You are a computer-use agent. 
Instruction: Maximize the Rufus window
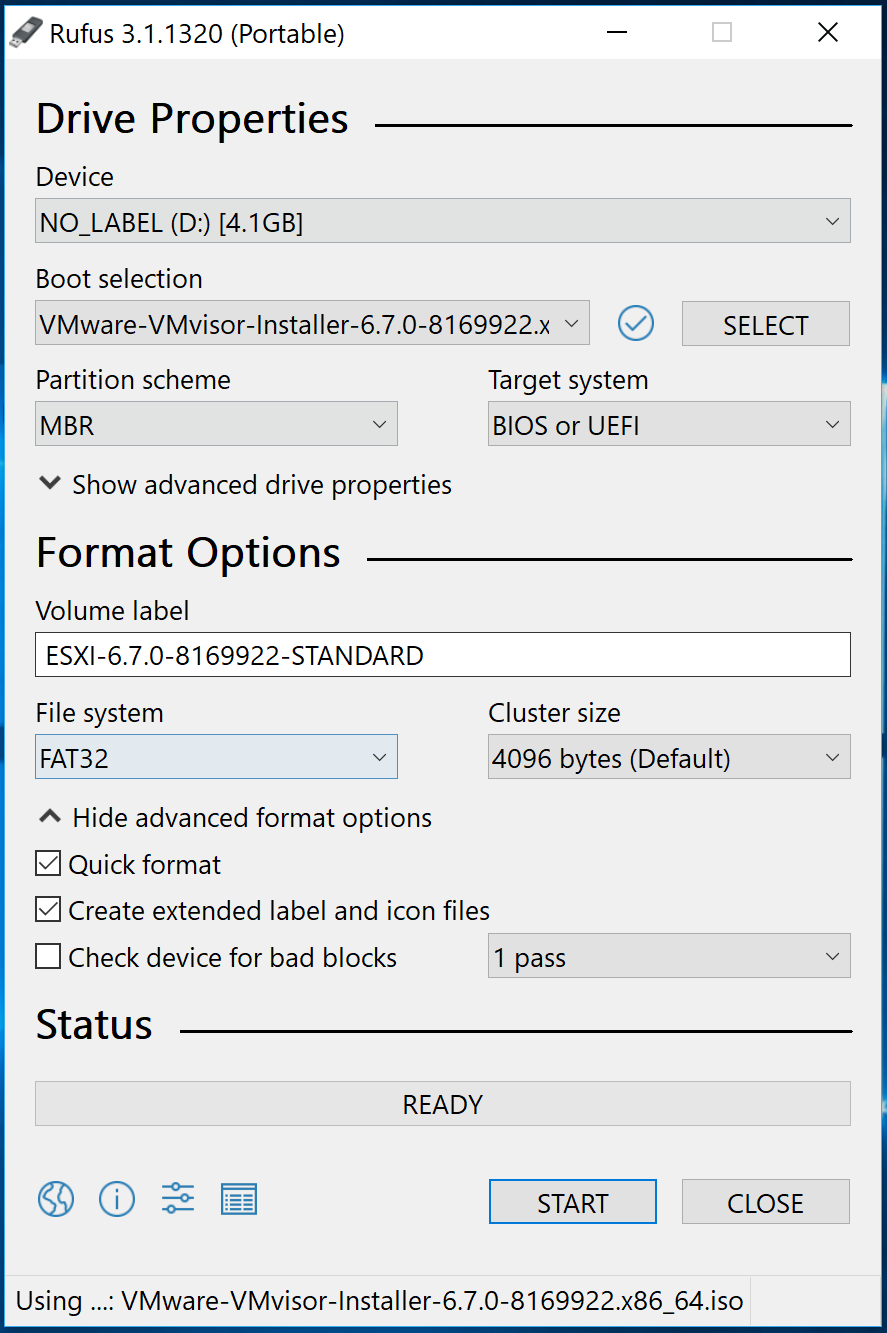722,33
